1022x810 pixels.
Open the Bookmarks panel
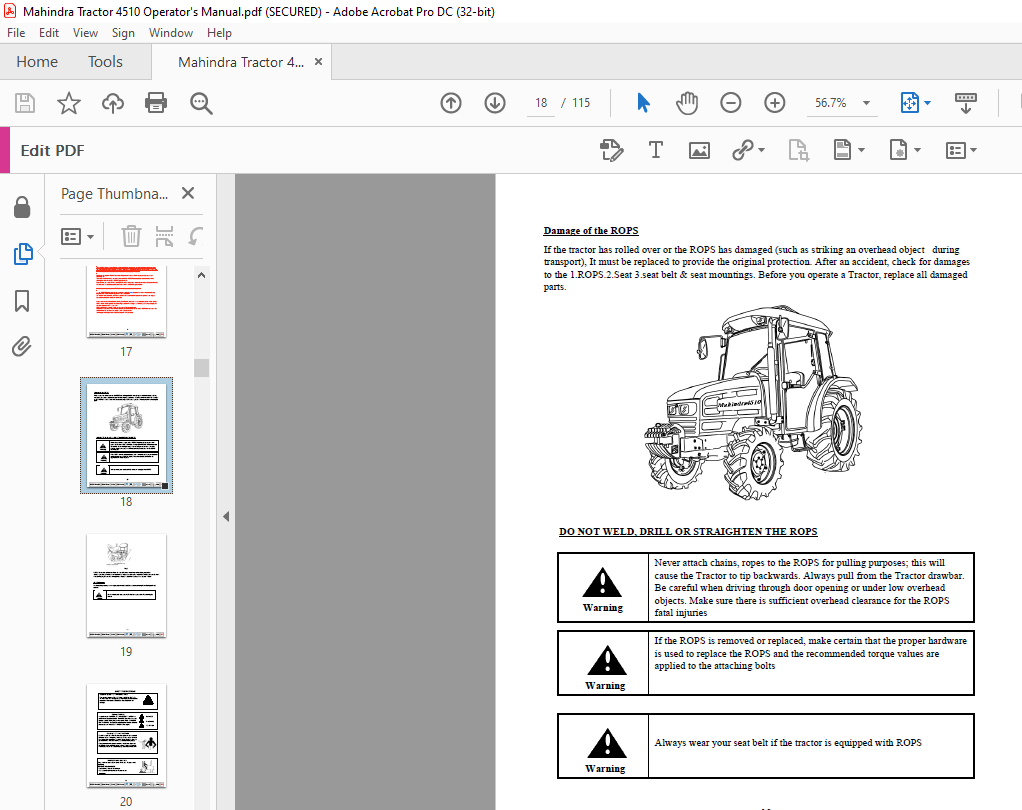point(22,301)
